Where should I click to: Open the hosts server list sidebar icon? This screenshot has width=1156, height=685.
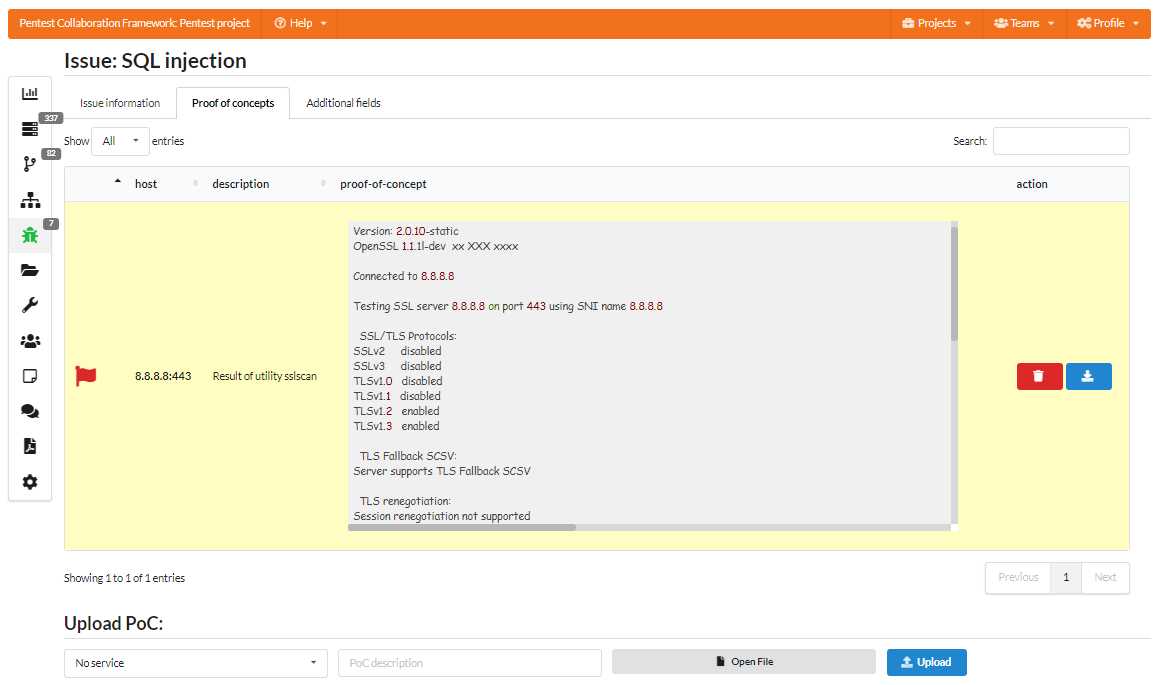[x=29, y=129]
